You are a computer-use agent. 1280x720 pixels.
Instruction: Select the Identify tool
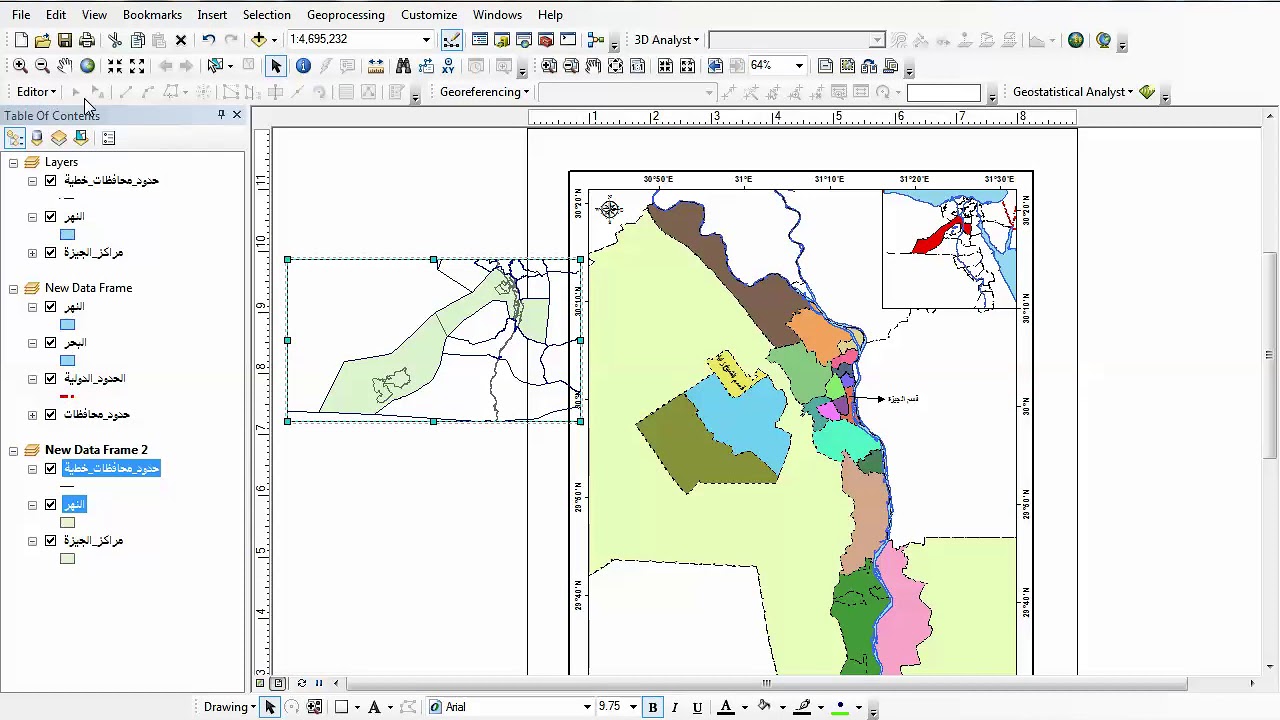[303, 66]
